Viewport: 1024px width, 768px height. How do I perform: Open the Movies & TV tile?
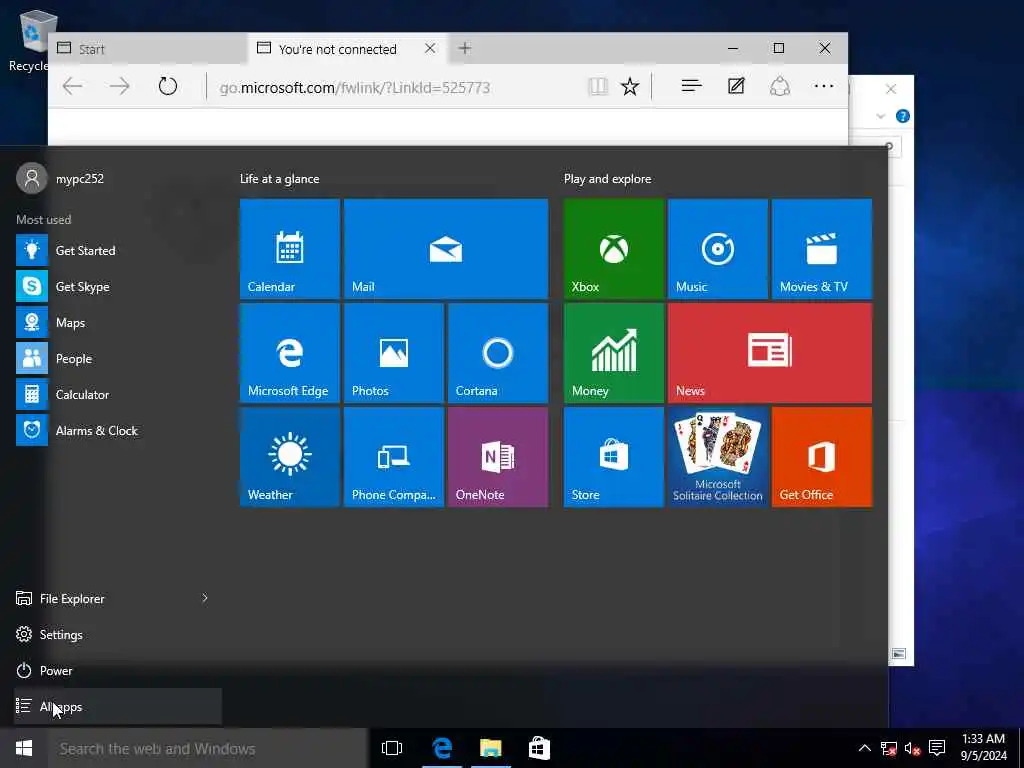click(822, 249)
